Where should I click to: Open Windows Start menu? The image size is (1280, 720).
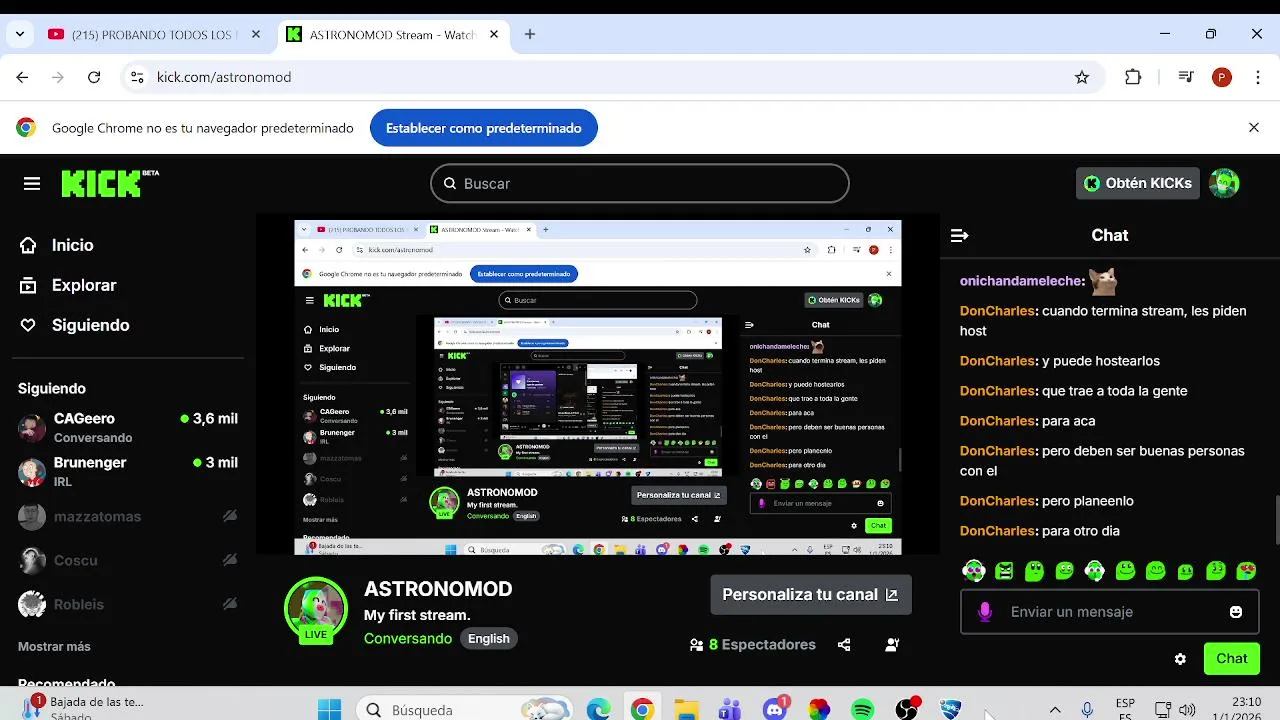[329, 710]
